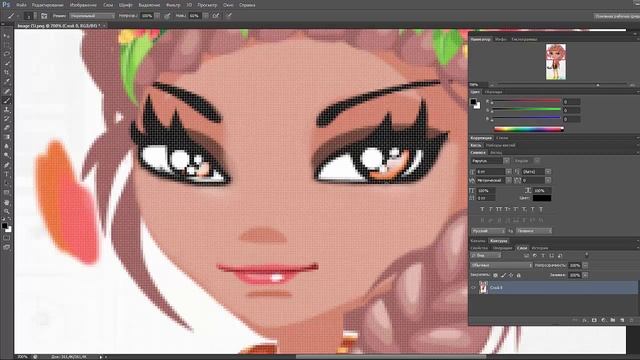
Task: Toggle underline in Character panel
Action: coord(533,209)
